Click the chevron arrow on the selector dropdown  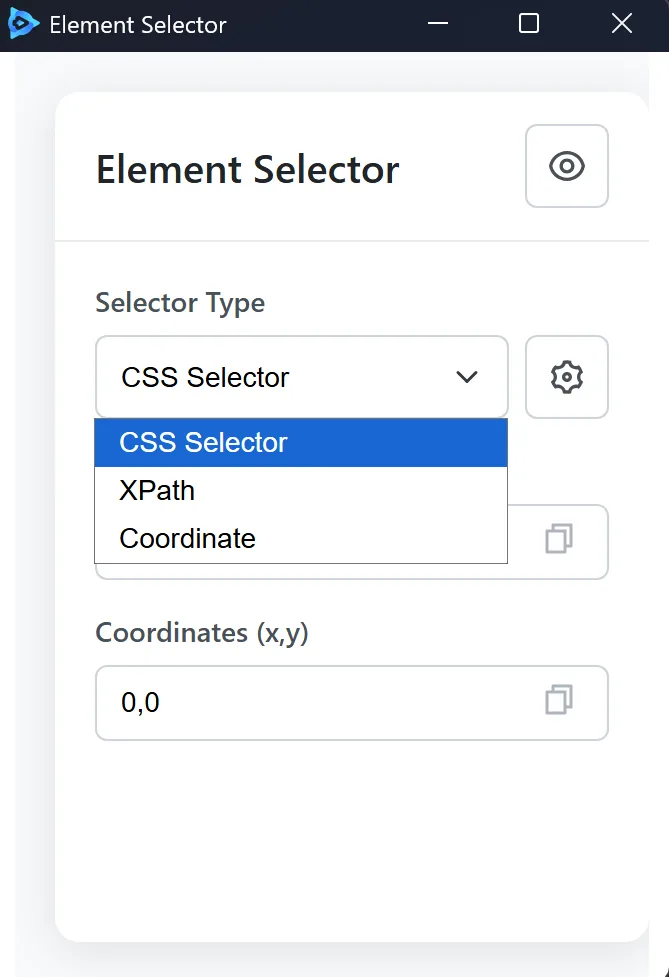point(466,377)
